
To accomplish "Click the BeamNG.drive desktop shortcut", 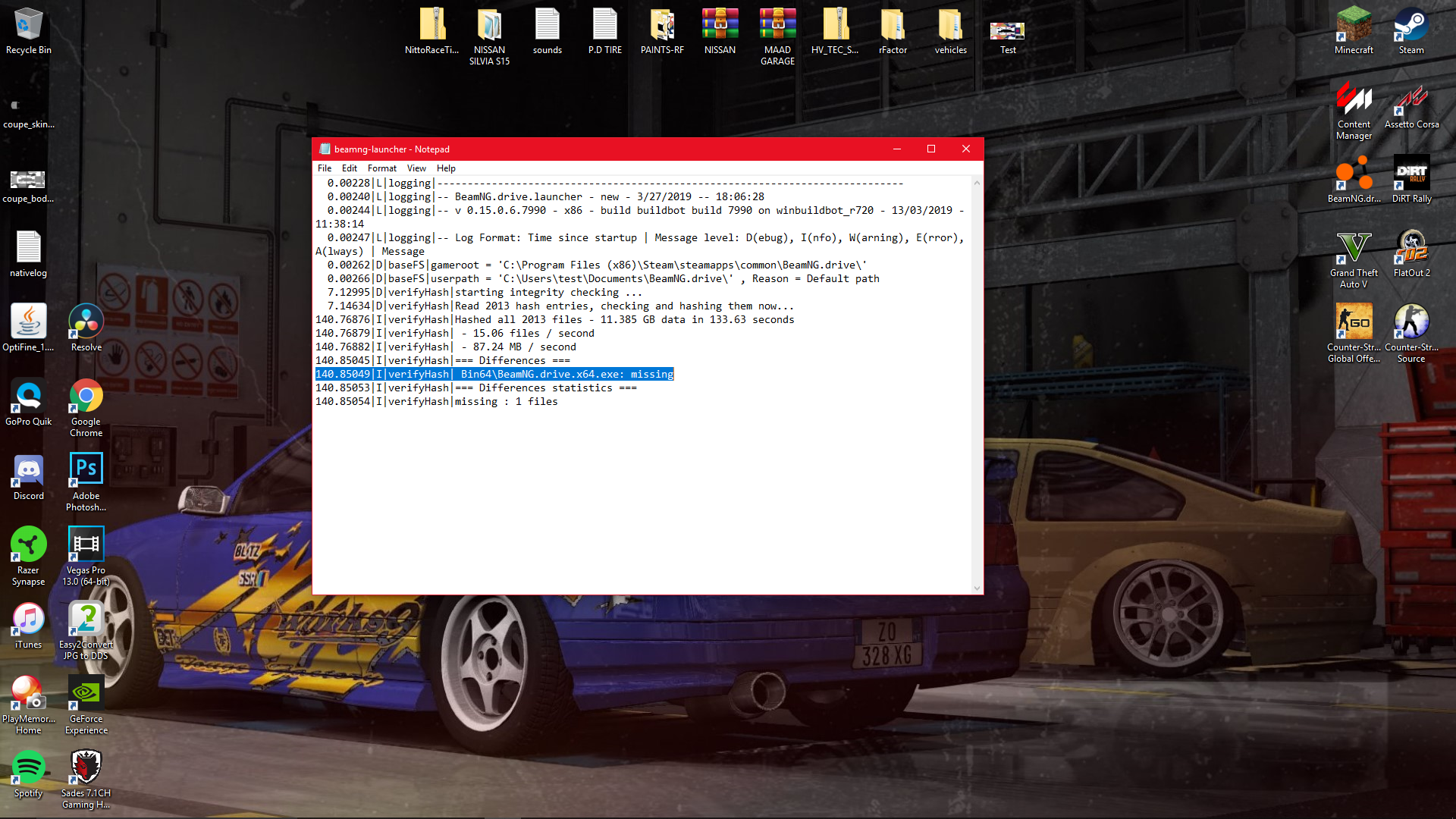I will click(1354, 177).
